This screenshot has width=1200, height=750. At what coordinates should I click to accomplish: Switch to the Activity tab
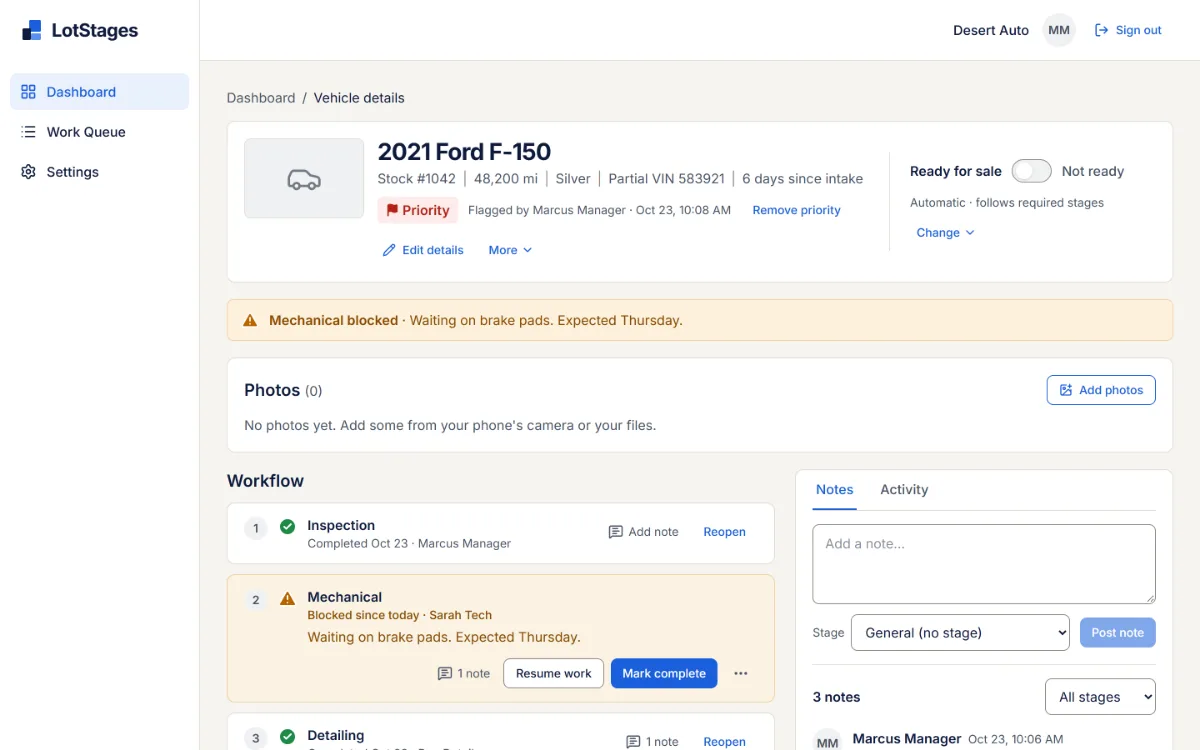(x=904, y=490)
